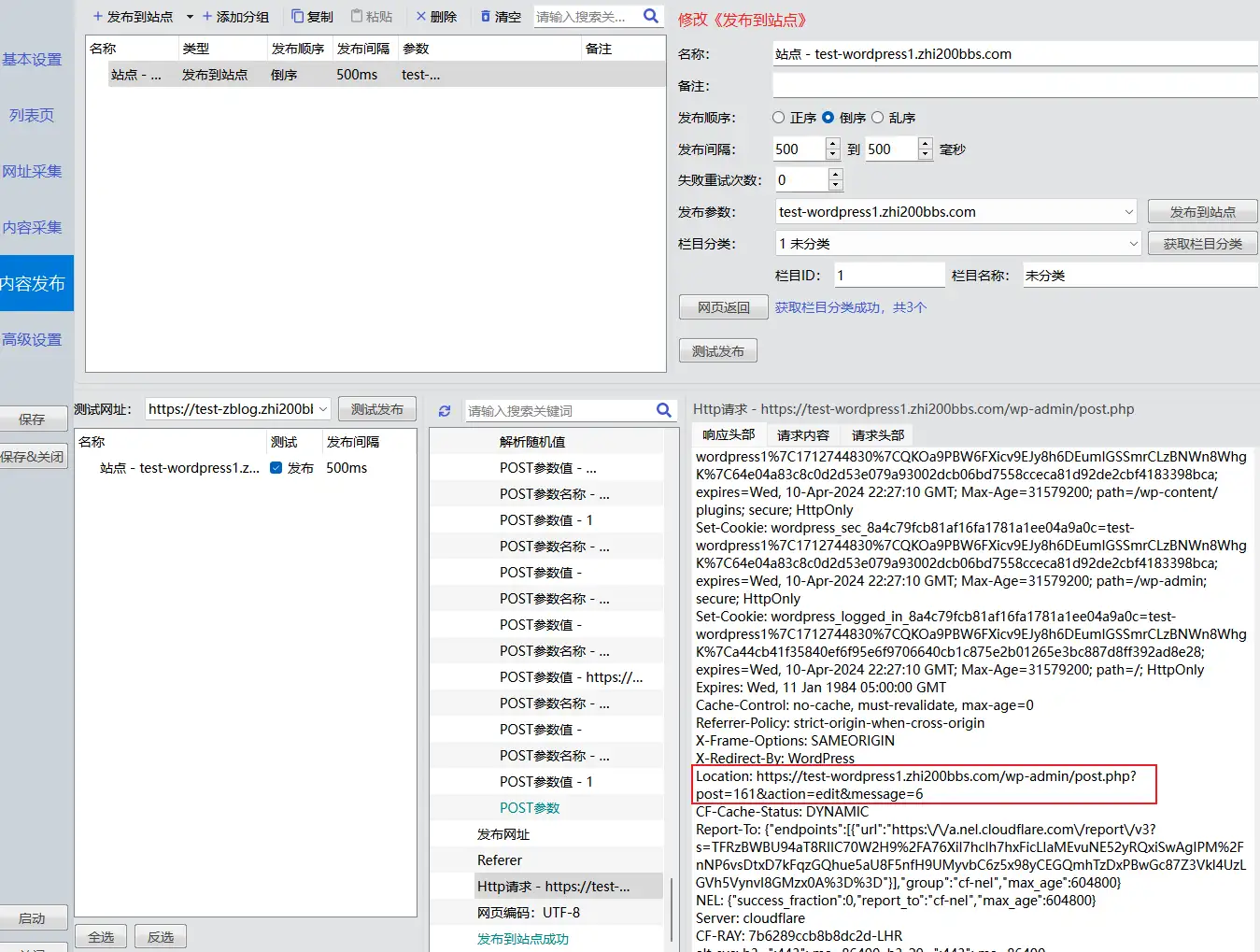This screenshot has height=952, width=1260.
Task: Switch to the 响应头部 tab
Action: (x=729, y=434)
